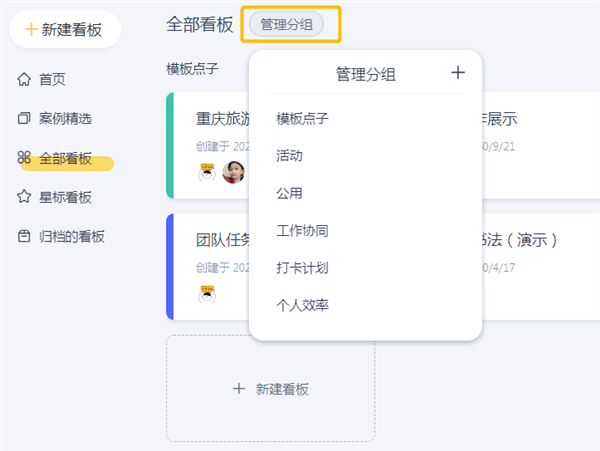Click the girl avatar on 重庆旅游 card
This screenshot has width=600, height=451.
click(233, 173)
